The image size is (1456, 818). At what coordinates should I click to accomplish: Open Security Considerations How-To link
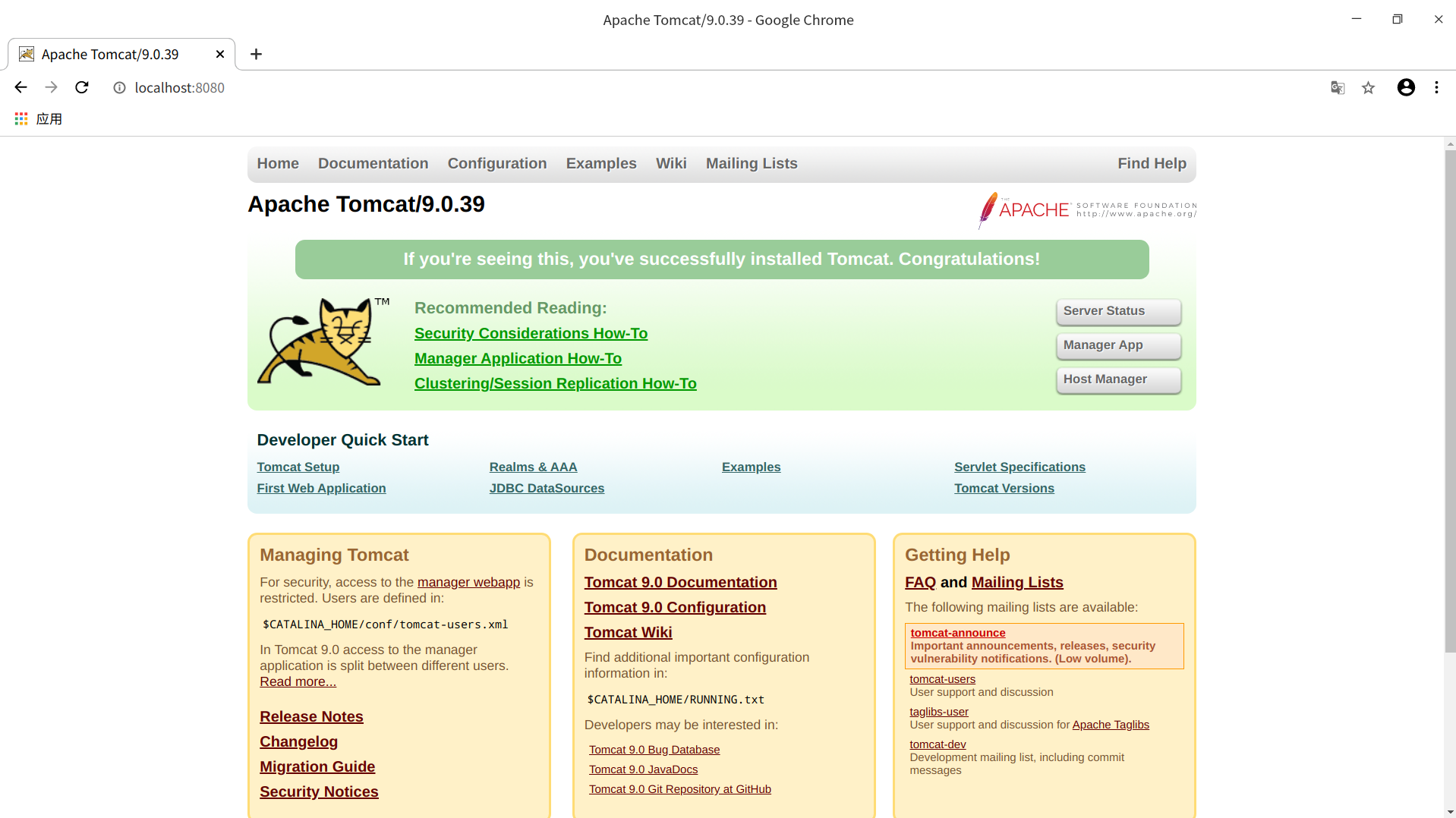pos(531,333)
